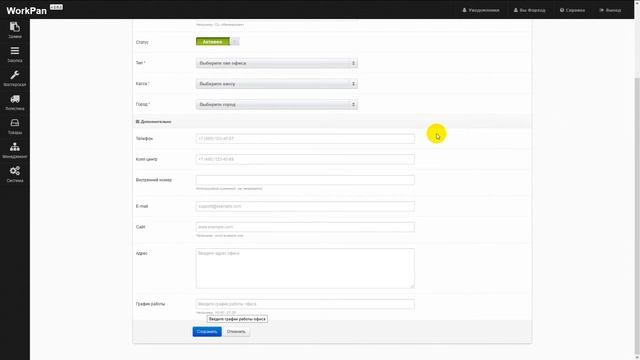The width and height of the screenshot is (640, 360).
Task: Open the Город city dropdown
Action: 276,104
